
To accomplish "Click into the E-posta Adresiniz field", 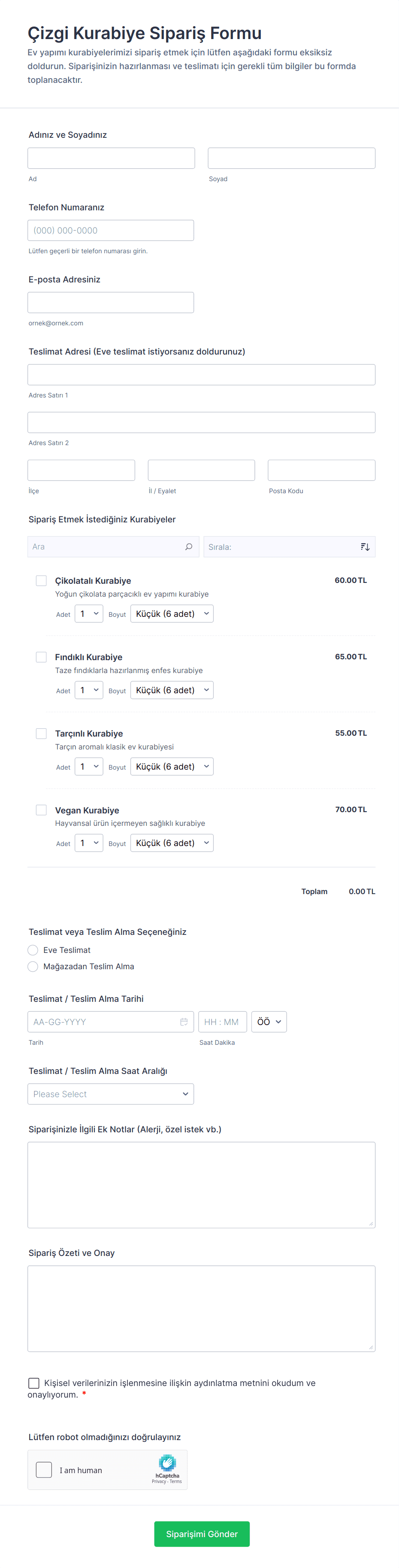I will pos(111,303).
